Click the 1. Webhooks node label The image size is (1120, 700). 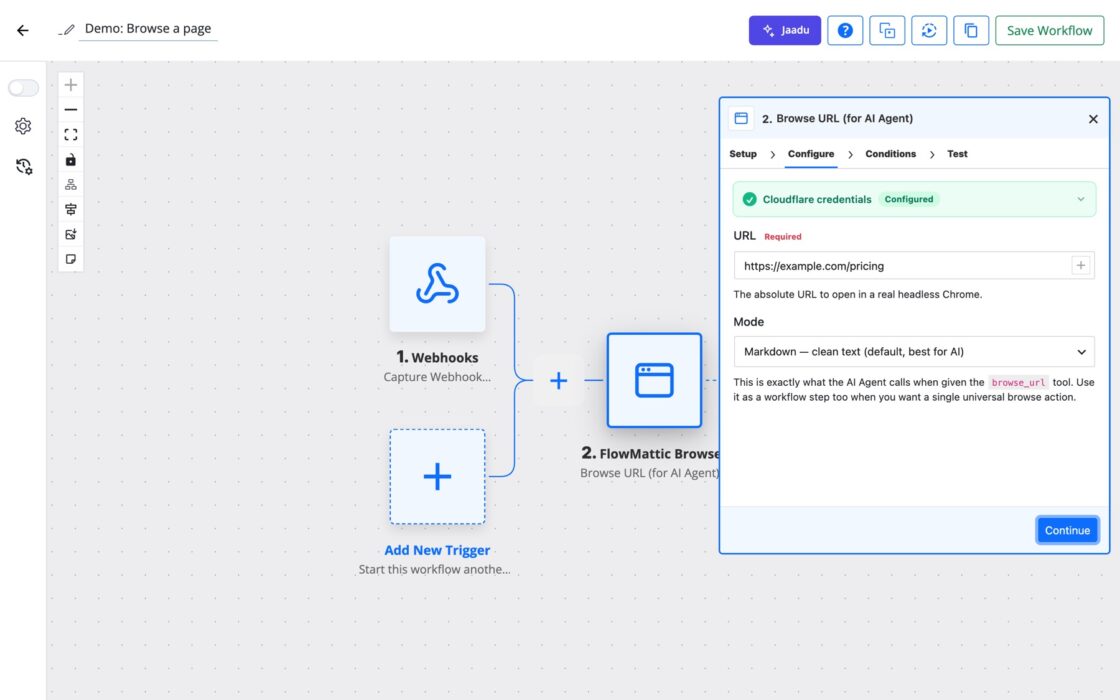(x=437, y=357)
